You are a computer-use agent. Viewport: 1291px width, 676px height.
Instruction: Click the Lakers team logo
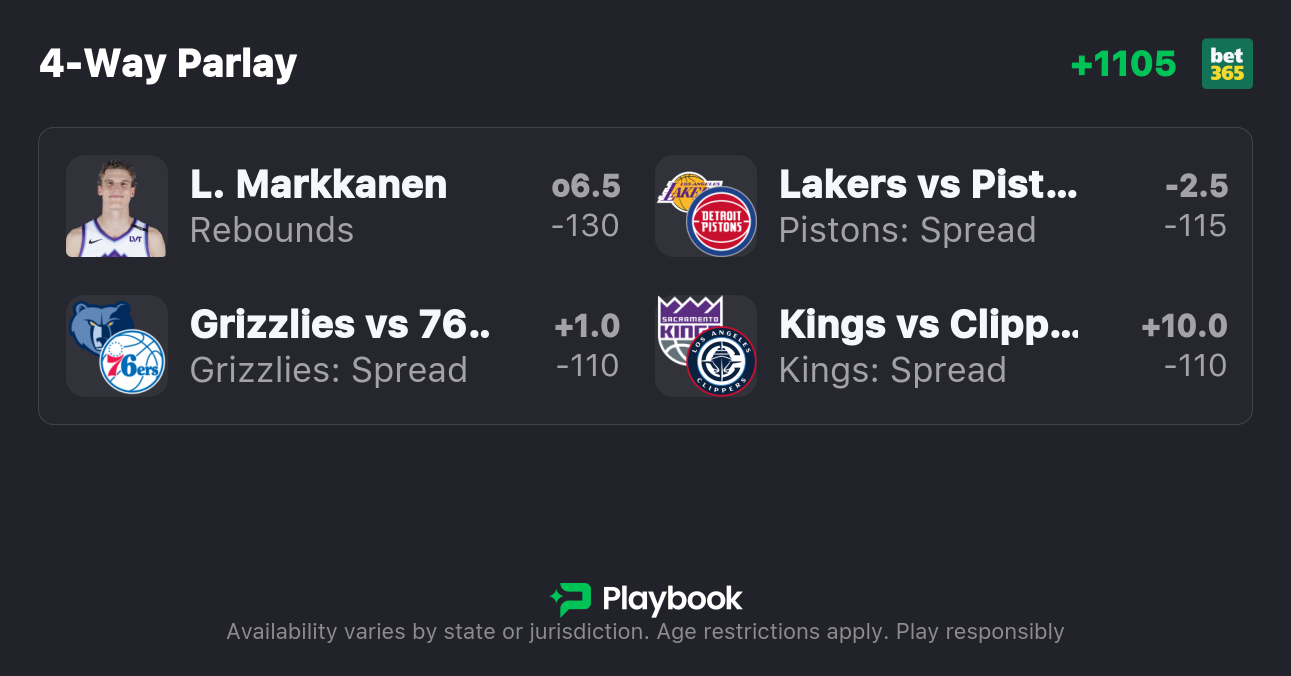click(680, 190)
